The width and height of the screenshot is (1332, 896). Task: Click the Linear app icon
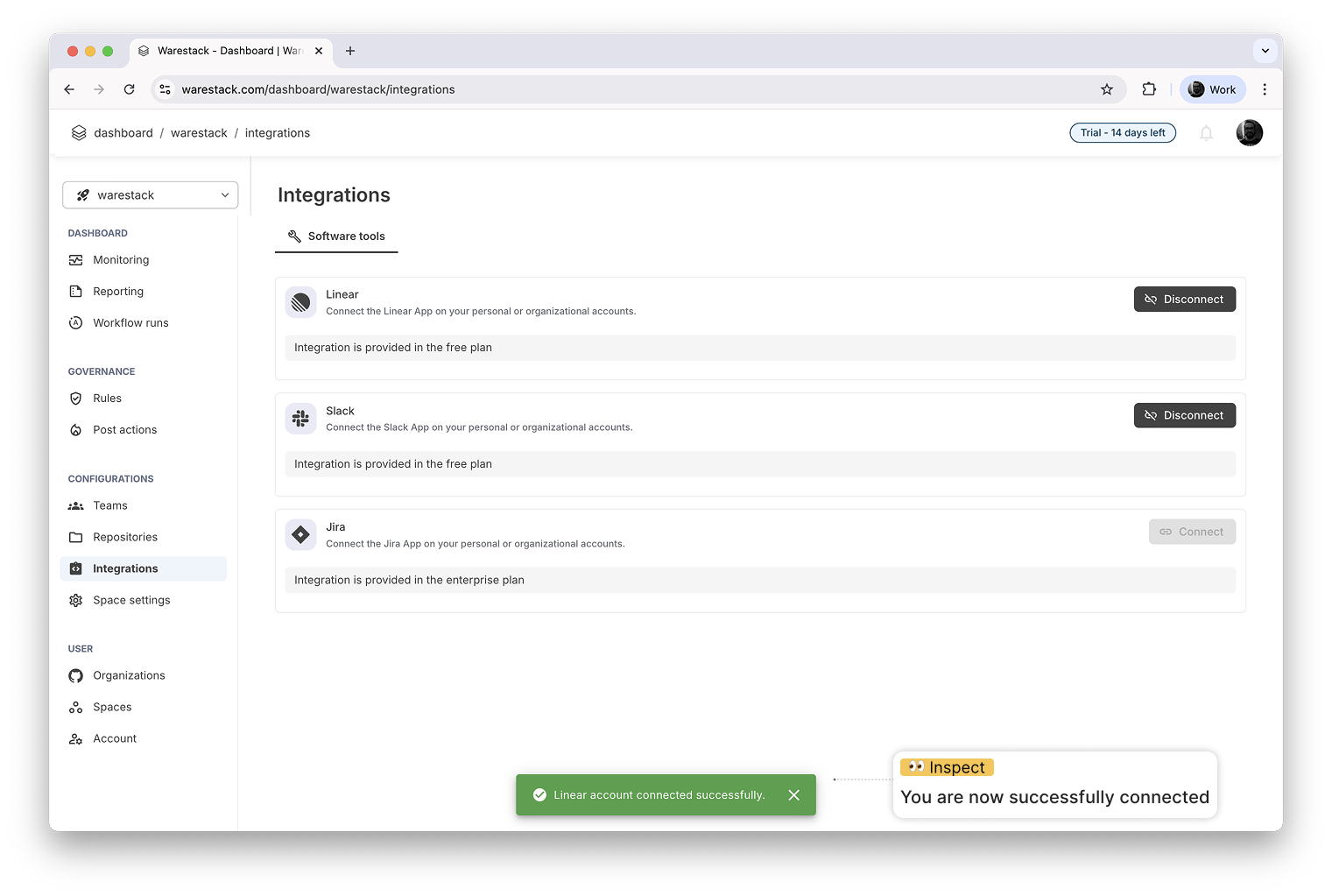pos(300,302)
